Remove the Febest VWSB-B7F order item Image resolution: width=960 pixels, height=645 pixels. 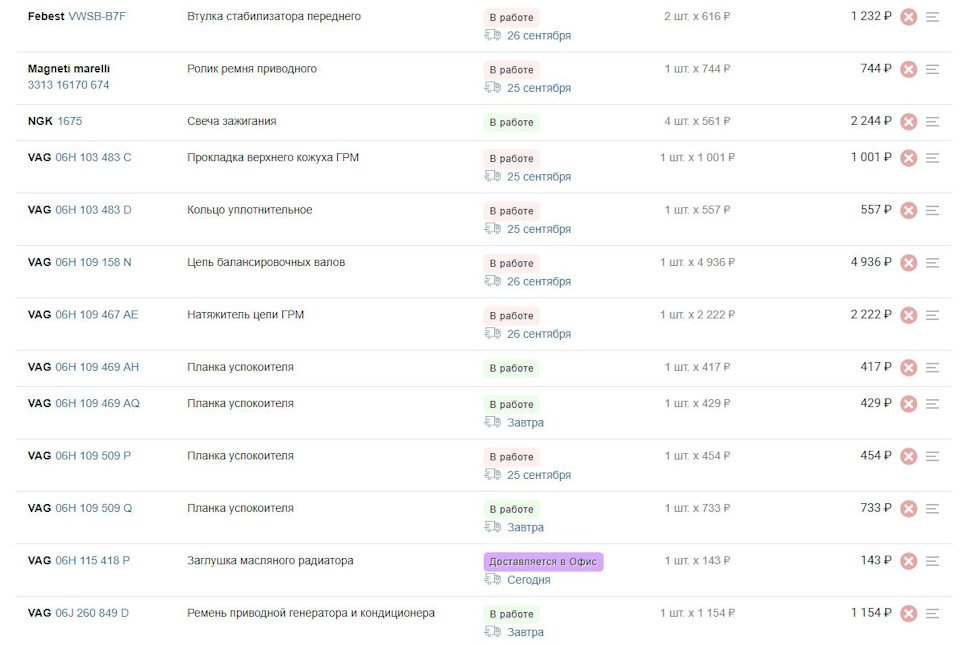pyautogui.click(x=908, y=17)
